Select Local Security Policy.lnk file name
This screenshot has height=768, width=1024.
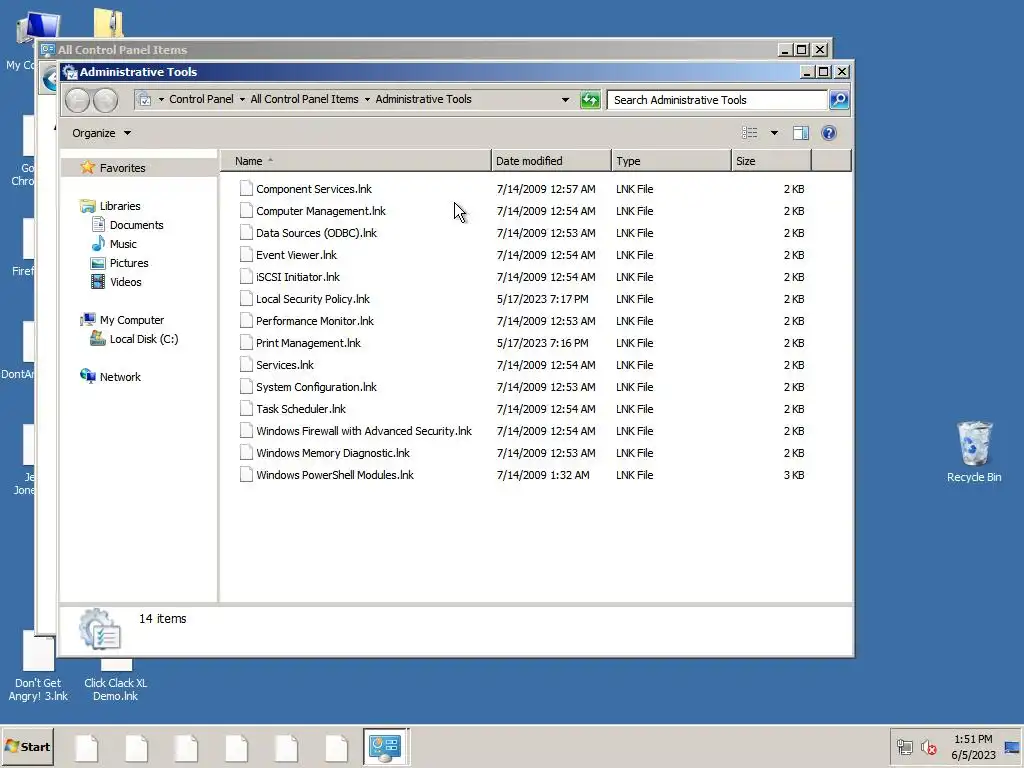click(x=313, y=299)
